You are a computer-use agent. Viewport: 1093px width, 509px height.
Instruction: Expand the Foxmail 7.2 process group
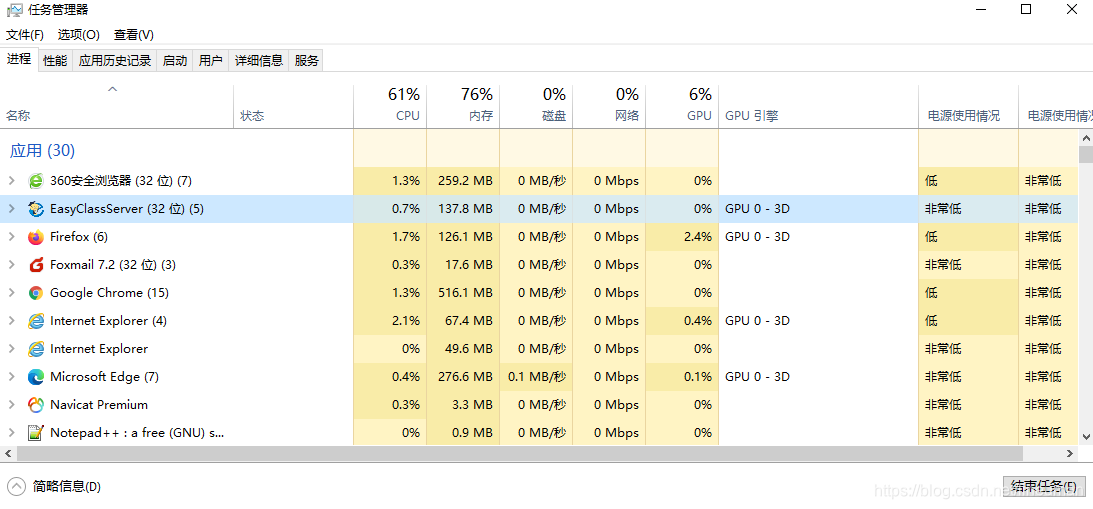pyautogui.click(x=11, y=265)
